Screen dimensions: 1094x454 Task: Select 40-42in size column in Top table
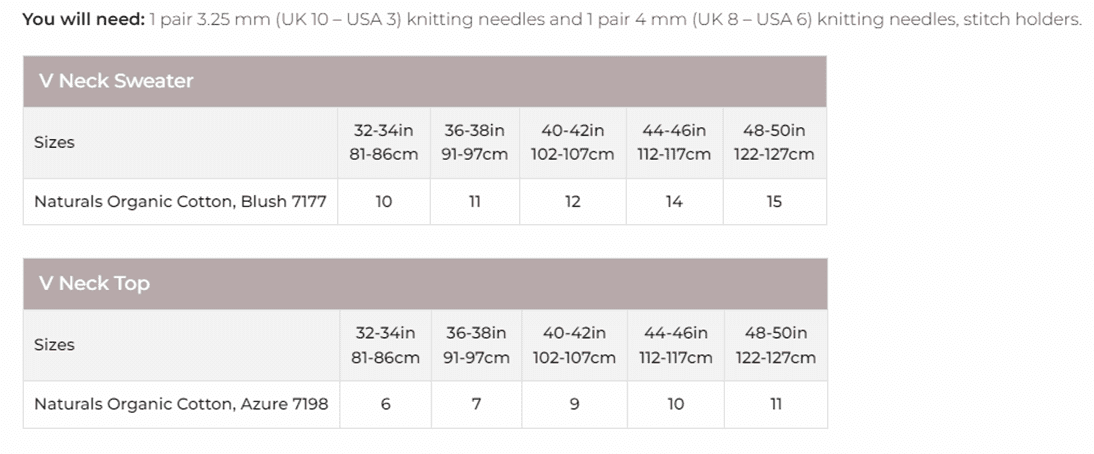click(574, 344)
